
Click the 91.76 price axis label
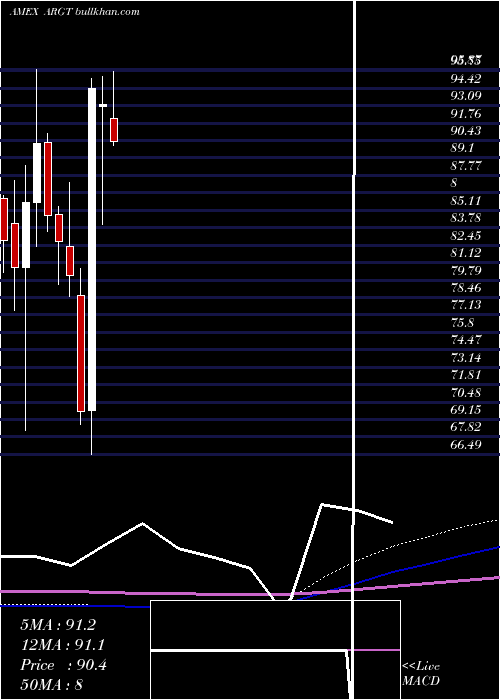coord(466,114)
